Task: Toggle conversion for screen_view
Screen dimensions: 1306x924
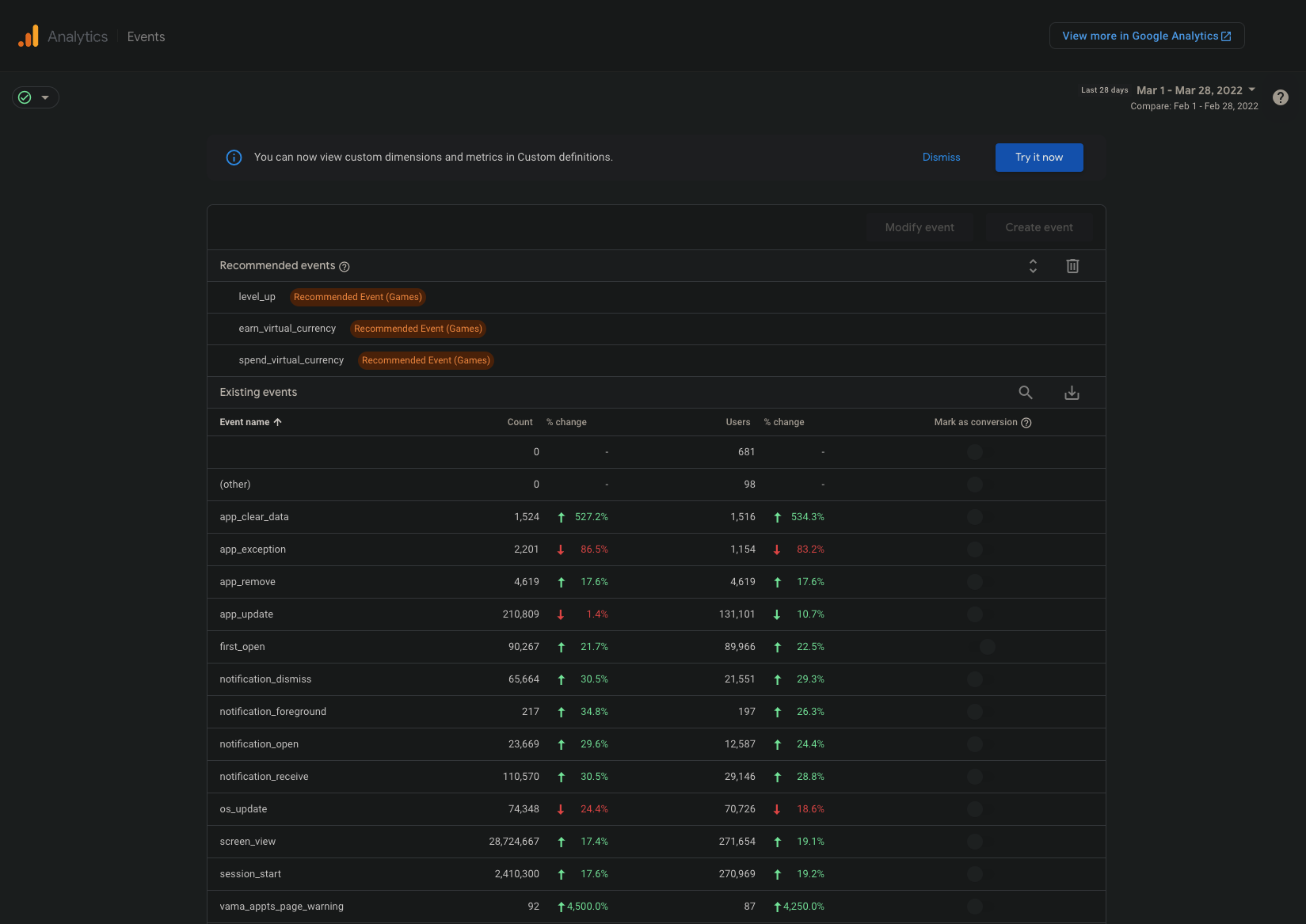Action: [x=975, y=842]
